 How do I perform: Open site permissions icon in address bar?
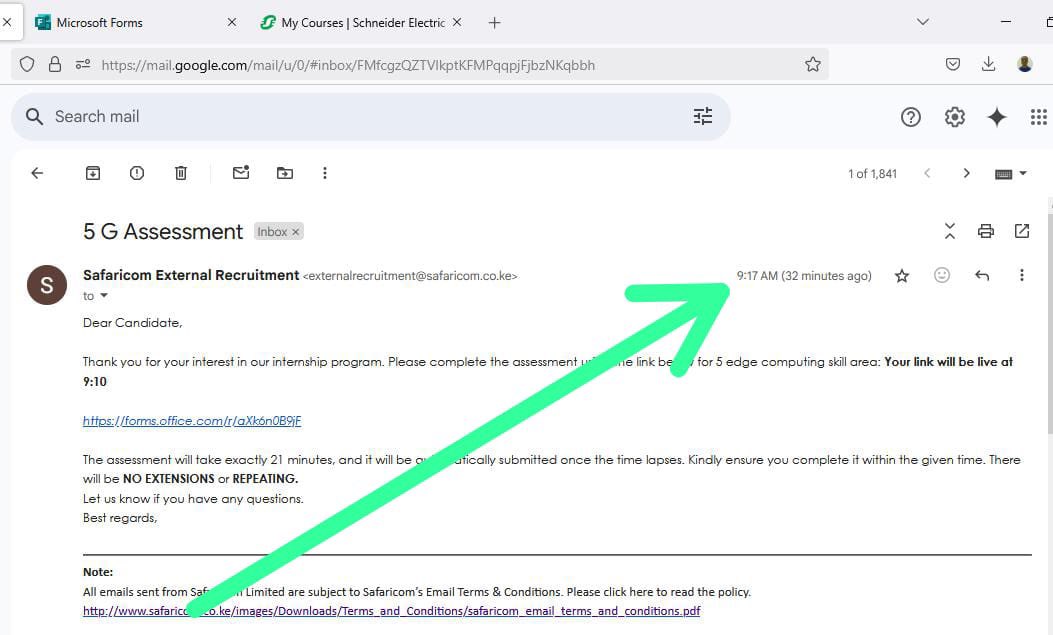pyautogui.click(x=83, y=64)
